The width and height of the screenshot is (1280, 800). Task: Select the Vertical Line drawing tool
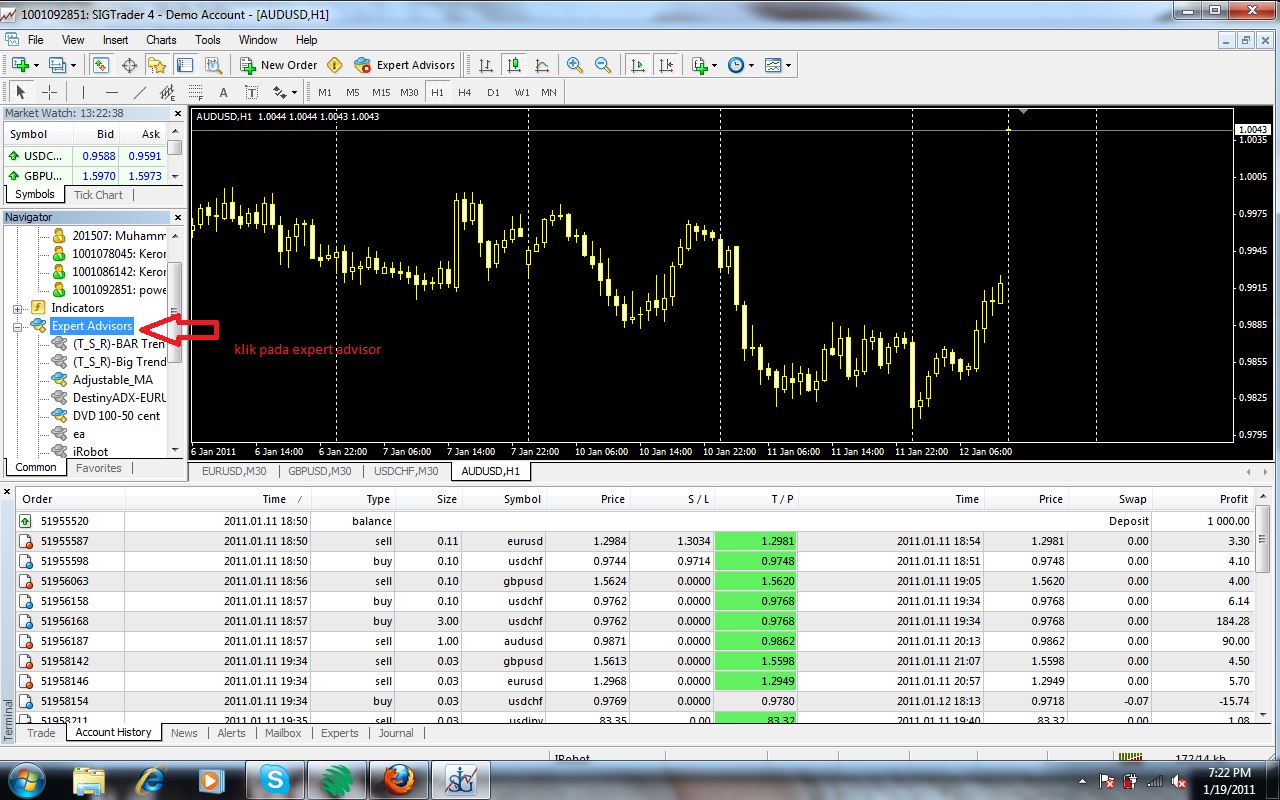click(83, 92)
